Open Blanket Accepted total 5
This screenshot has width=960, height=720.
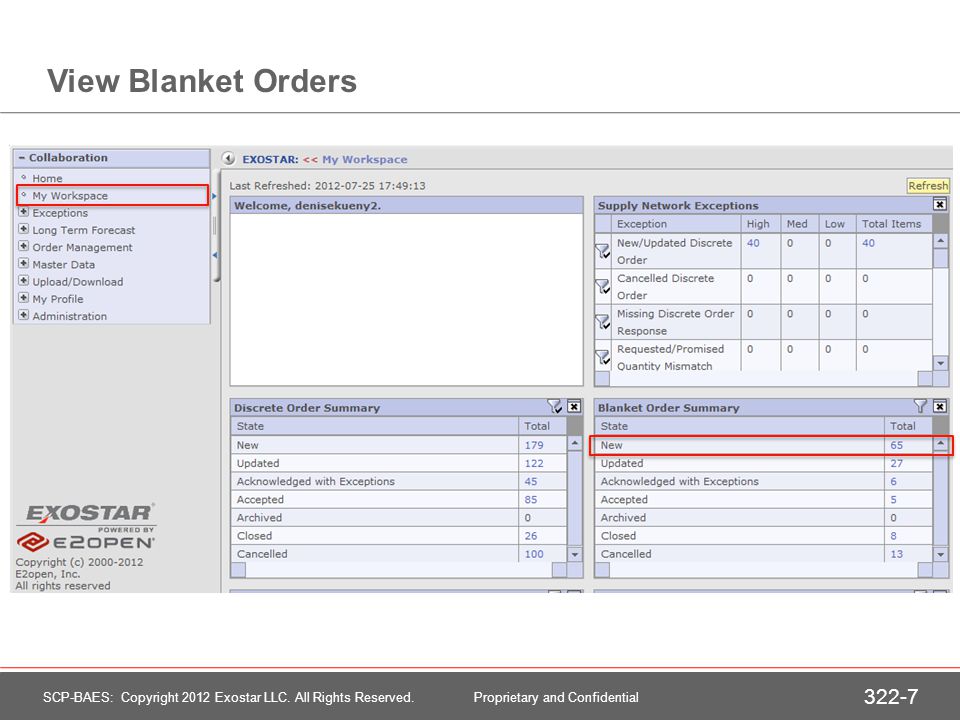[893, 500]
